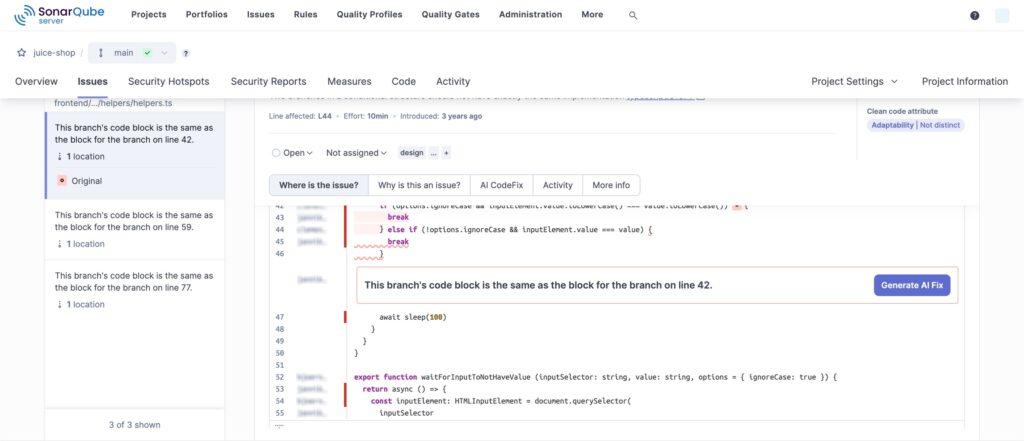
Task: Expand the Project Settings menu
Action: pyautogui.click(x=854, y=82)
